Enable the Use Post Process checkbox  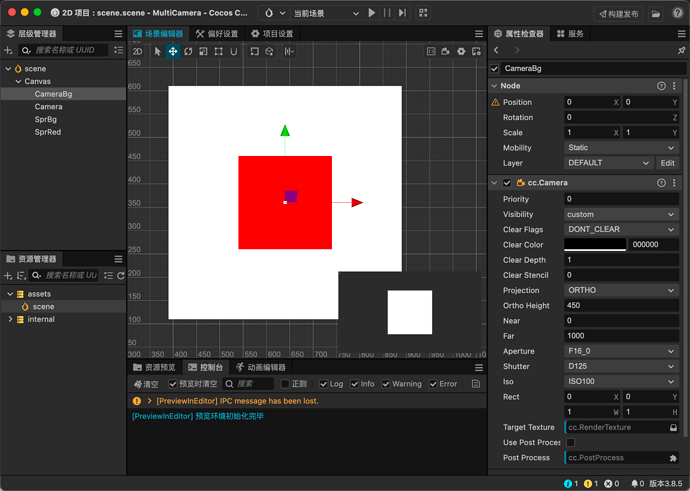[x=570, y=443]
